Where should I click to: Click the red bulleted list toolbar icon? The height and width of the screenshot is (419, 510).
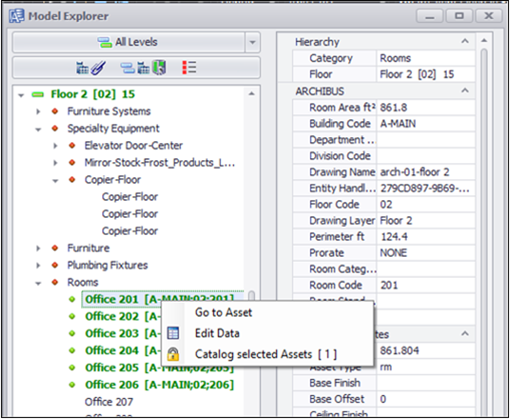(189, 67)
